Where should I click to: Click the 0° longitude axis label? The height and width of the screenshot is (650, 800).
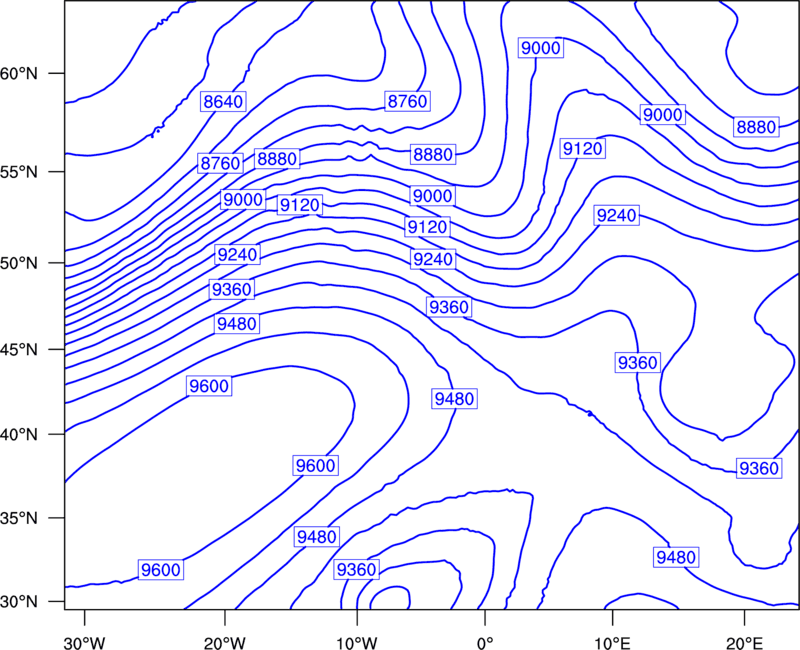(485, 643)
